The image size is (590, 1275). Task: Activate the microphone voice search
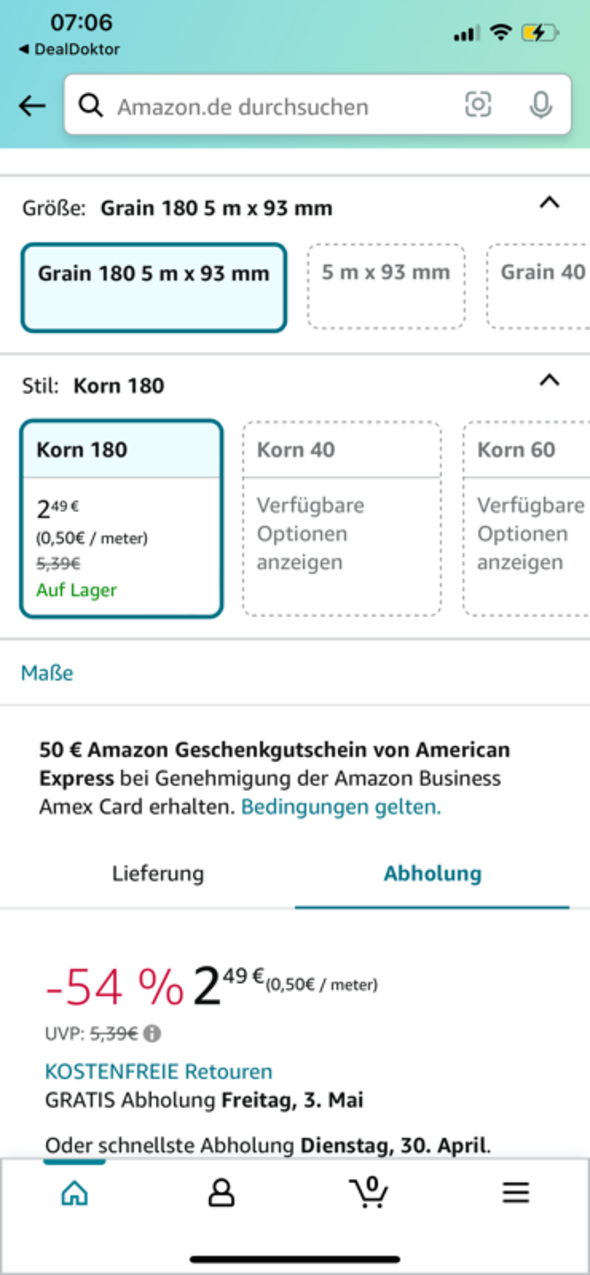click(539, 105)
